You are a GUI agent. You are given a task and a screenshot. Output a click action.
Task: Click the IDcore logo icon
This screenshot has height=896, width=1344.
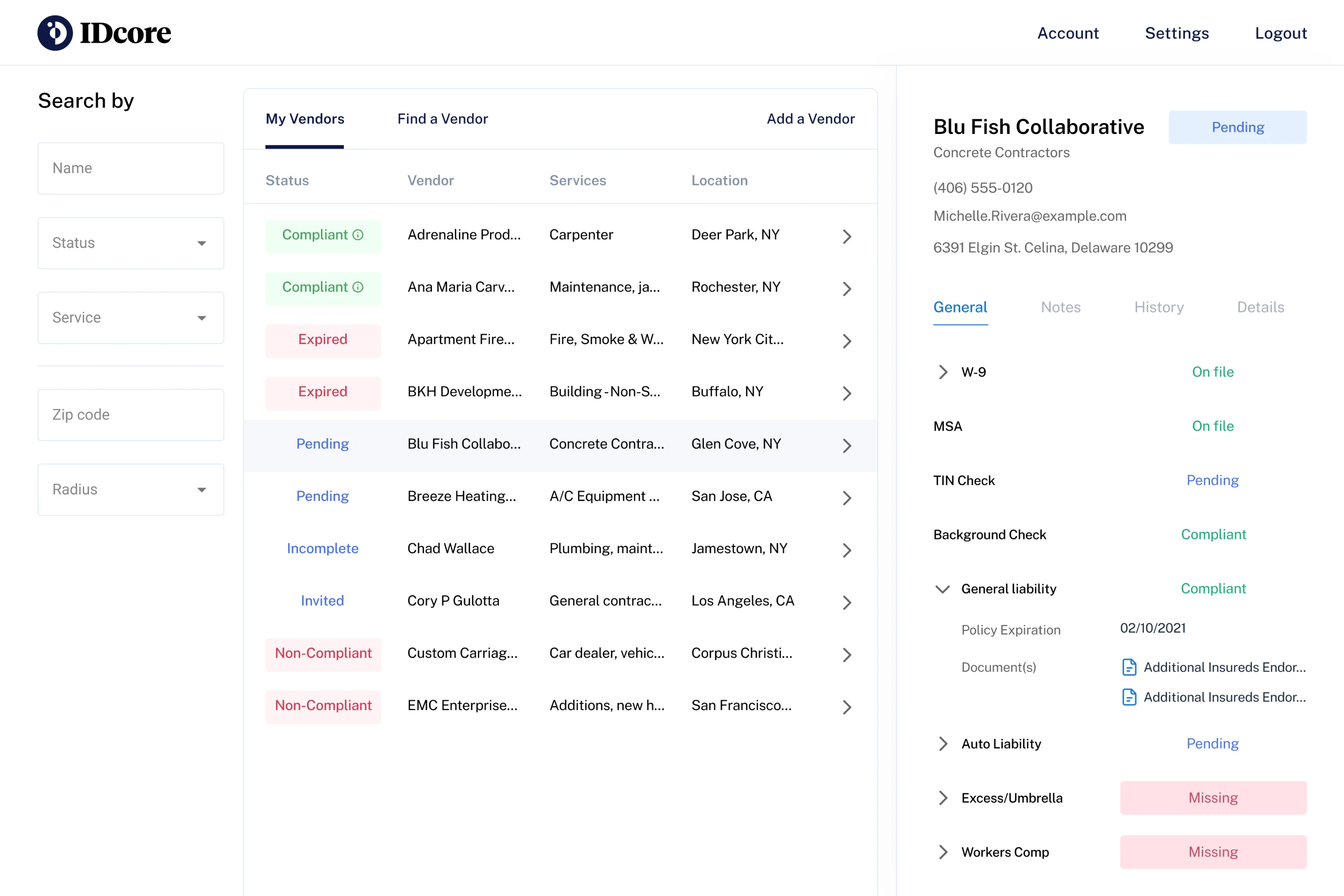click(55, 33)
